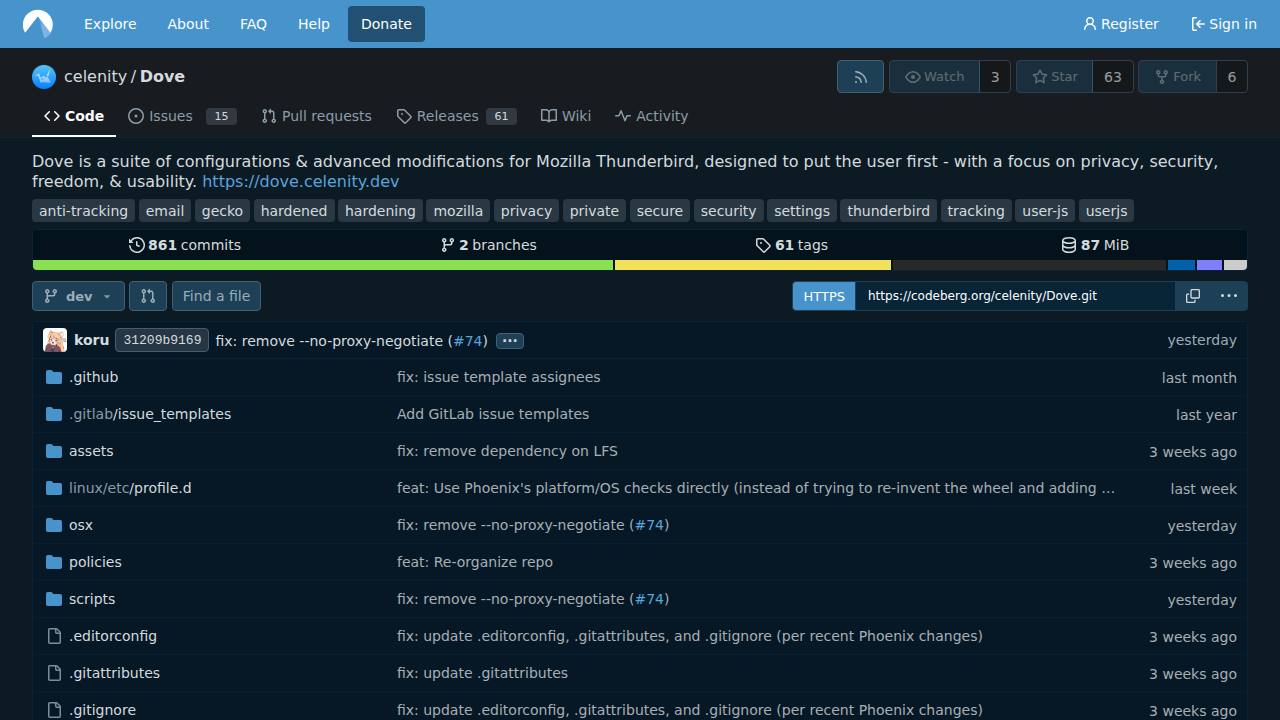Click the user-js topic tag

1045,211
